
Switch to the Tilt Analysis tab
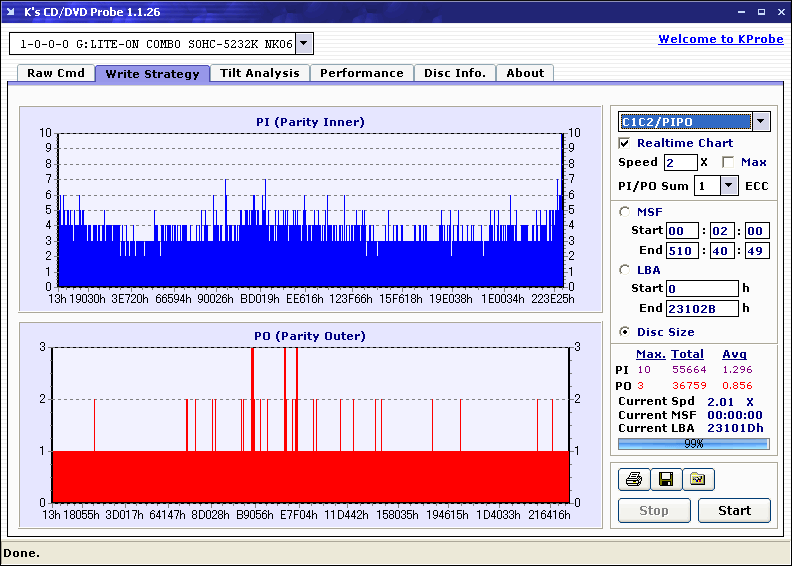pos(259,73)
